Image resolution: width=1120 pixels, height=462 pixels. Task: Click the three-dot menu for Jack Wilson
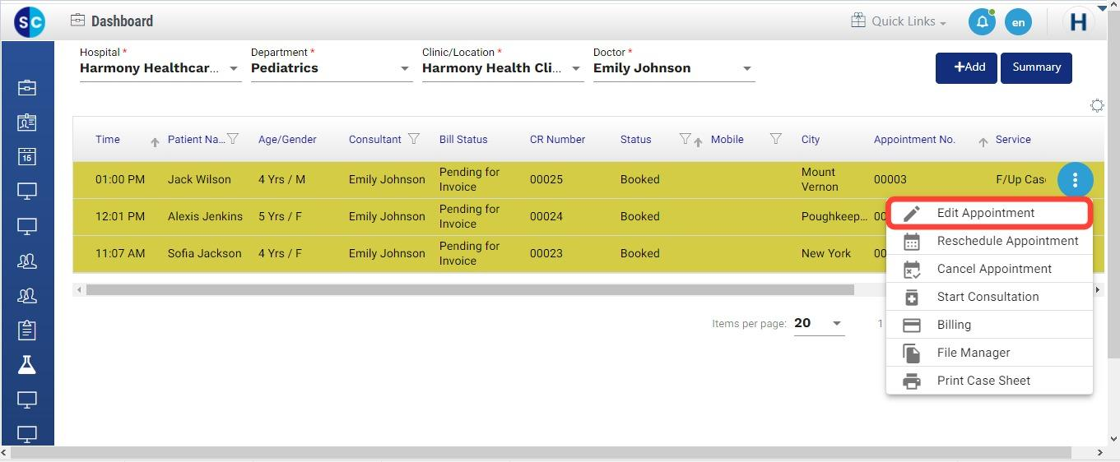point(1075,179)
